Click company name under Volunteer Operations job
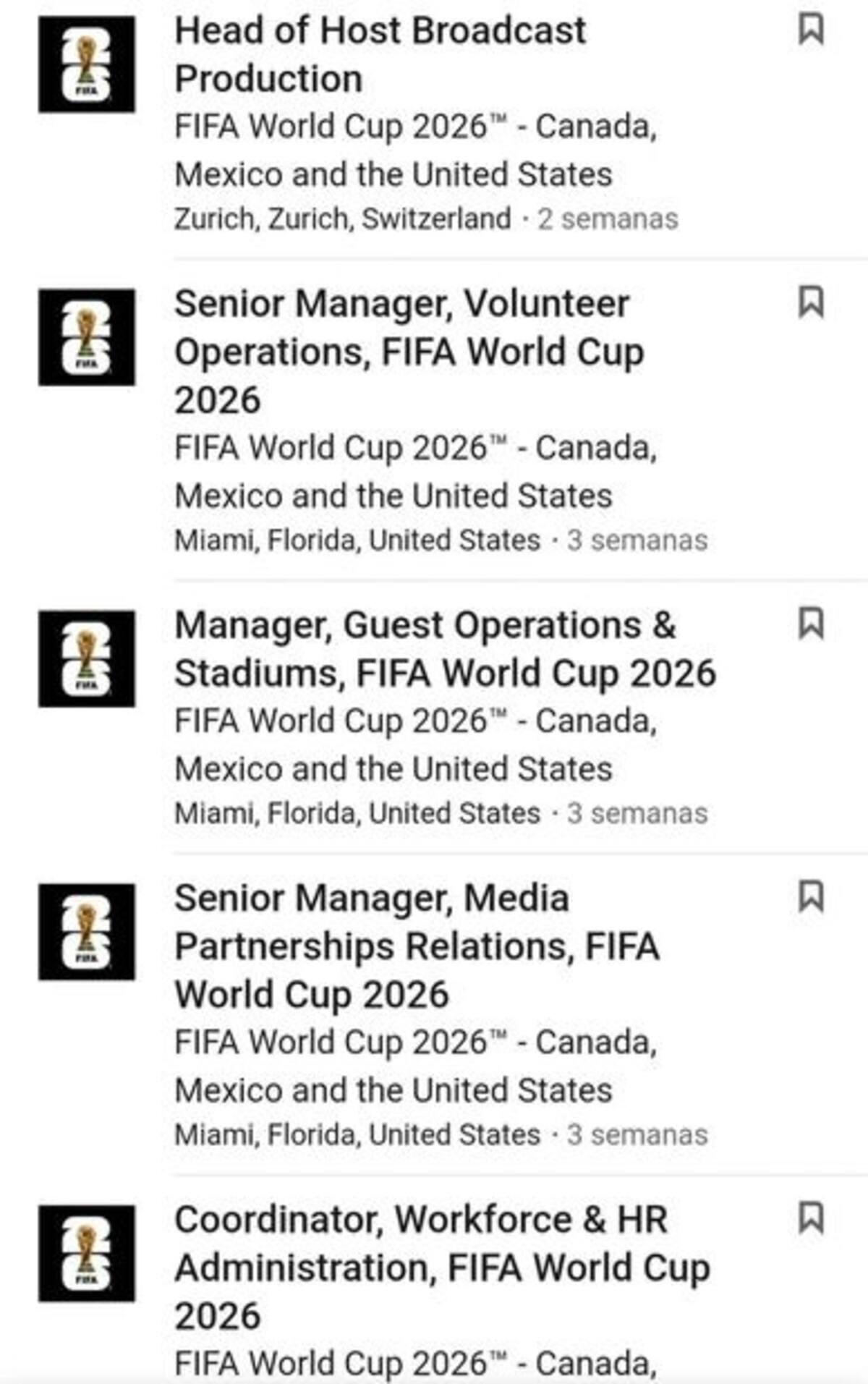This screenshot has width=868, height=1384. [415, 471]
